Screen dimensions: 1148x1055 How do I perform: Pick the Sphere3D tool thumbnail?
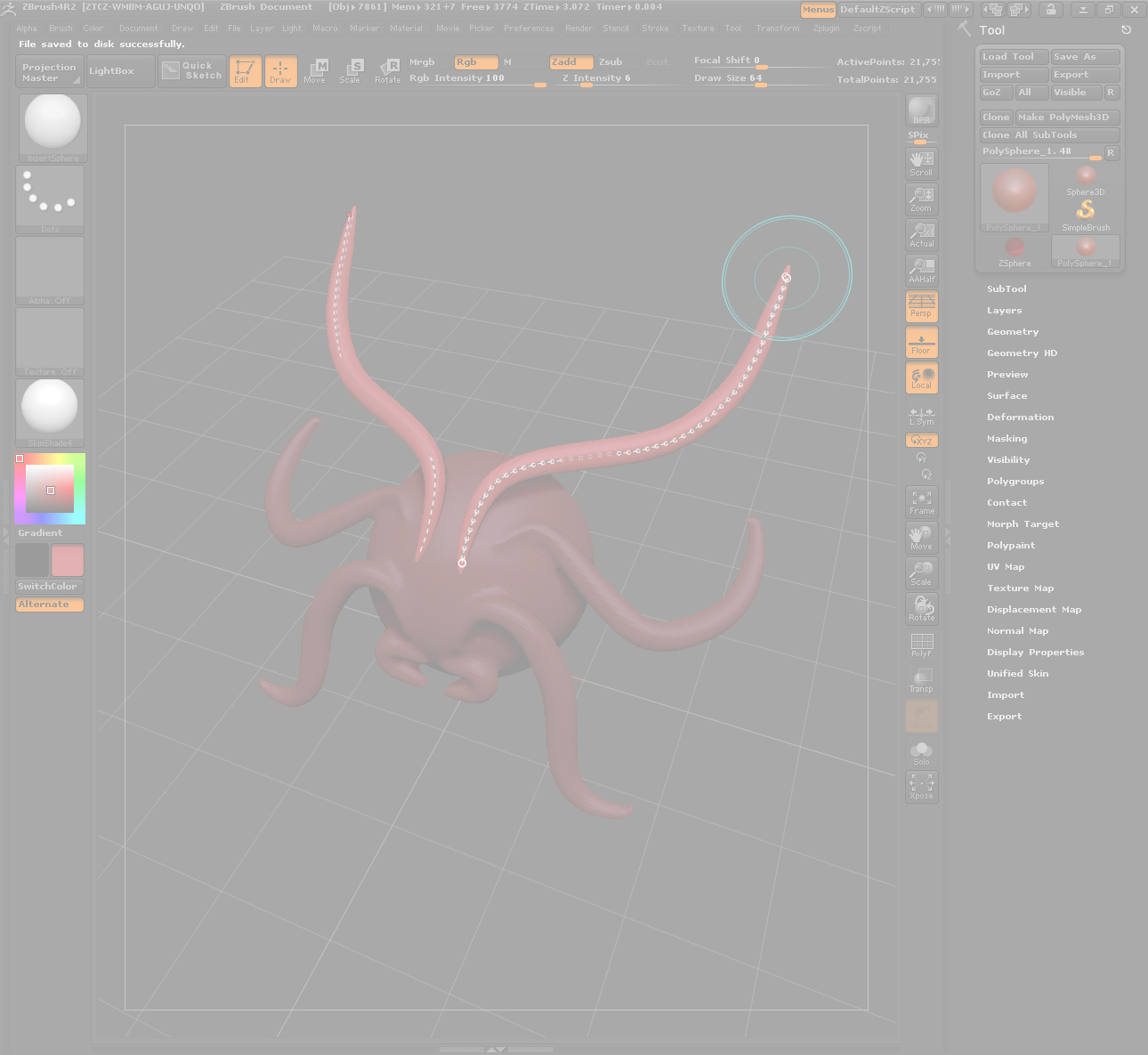coord(1086,180)
